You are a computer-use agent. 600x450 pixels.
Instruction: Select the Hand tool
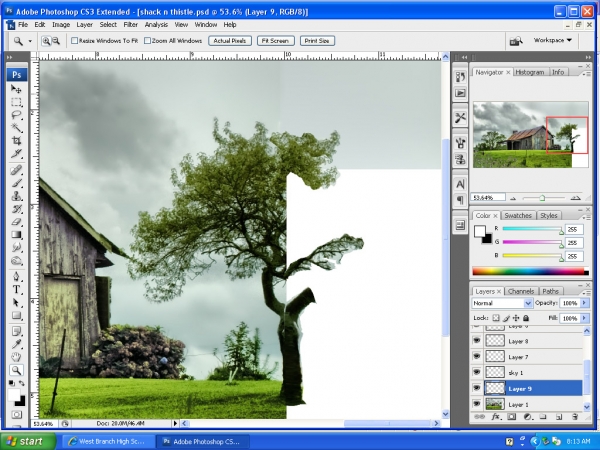(16, 357)
